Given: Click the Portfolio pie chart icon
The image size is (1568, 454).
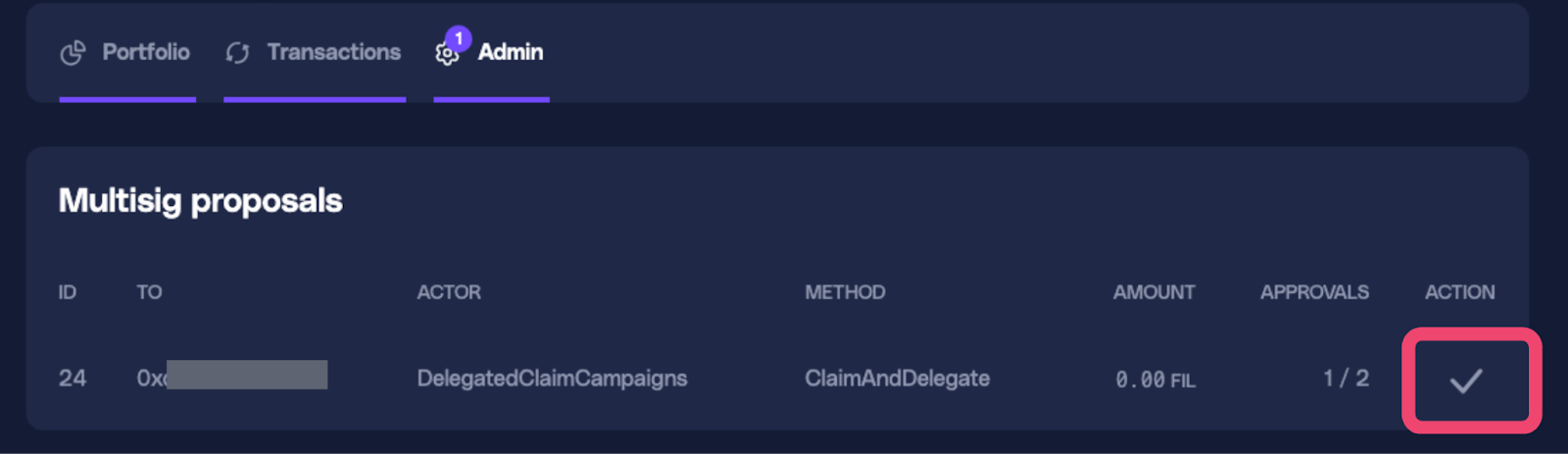Looking at the screenshot, I should [73, 53].
